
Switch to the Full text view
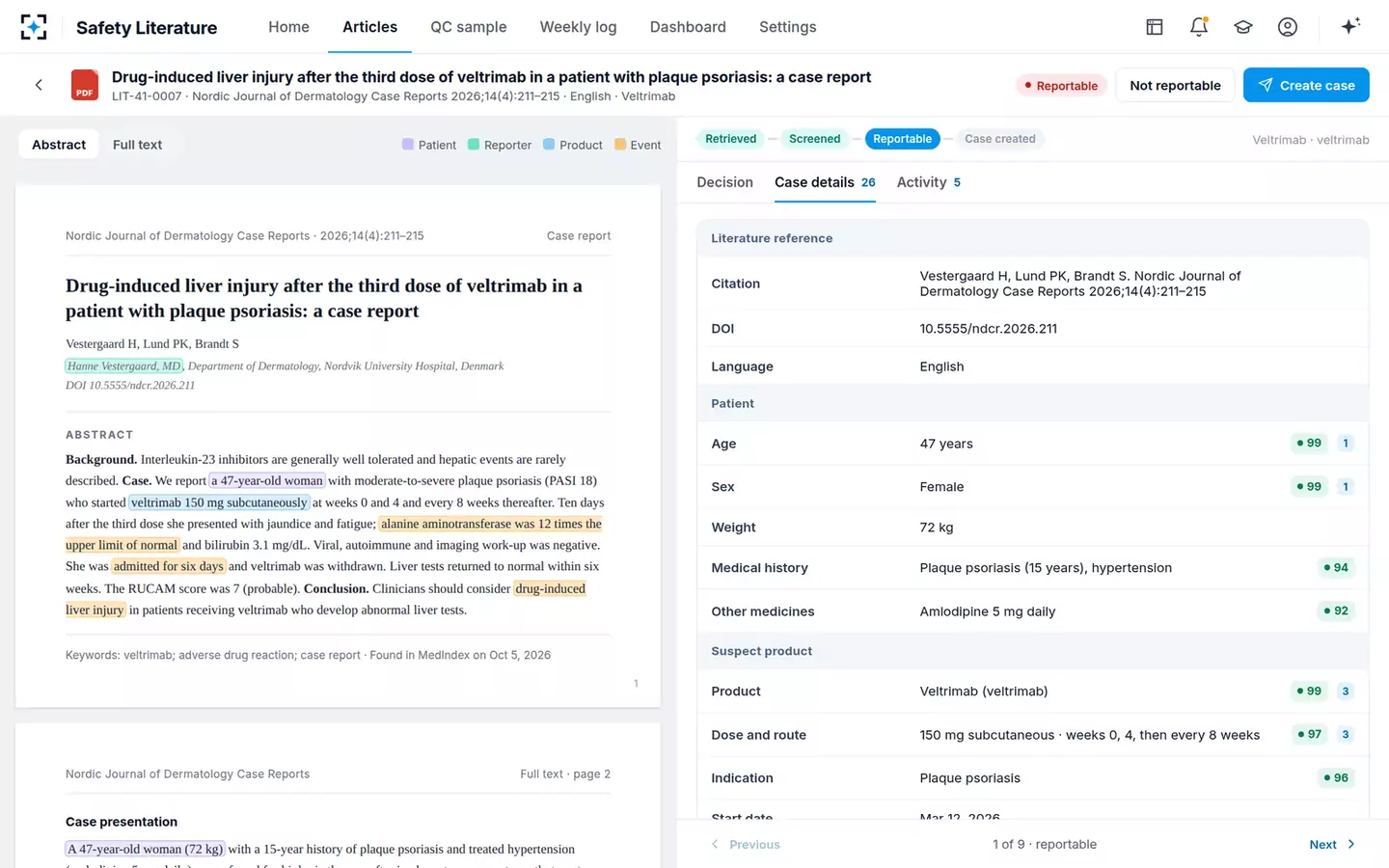(137, 145)
